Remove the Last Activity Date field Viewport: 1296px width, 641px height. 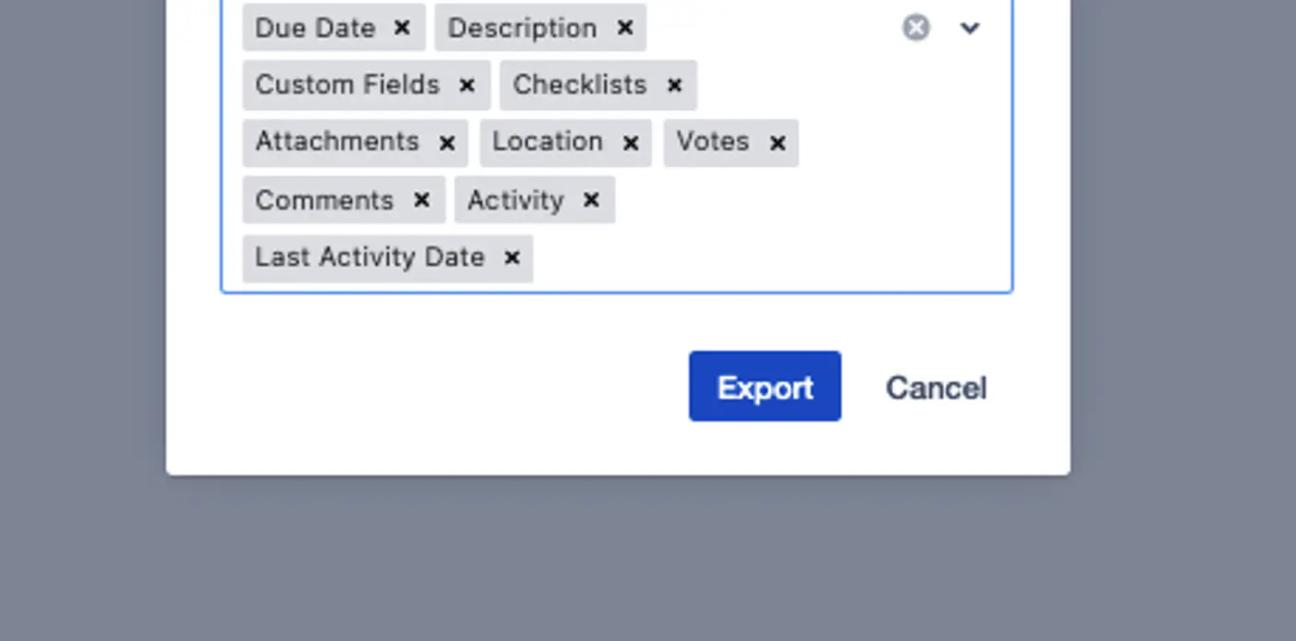pos(511,257)
